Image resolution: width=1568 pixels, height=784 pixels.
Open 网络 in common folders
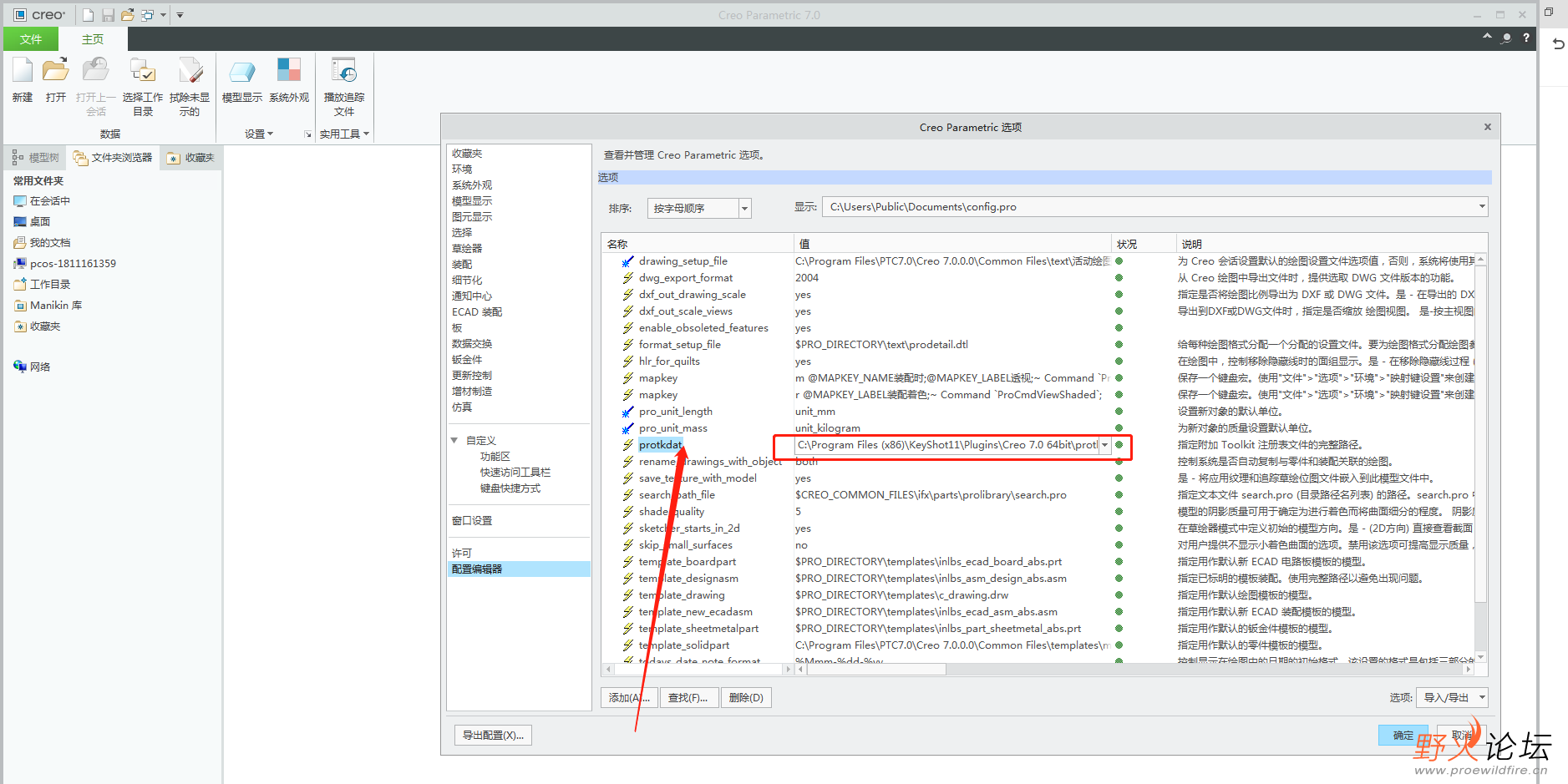[x=32, y=367]
